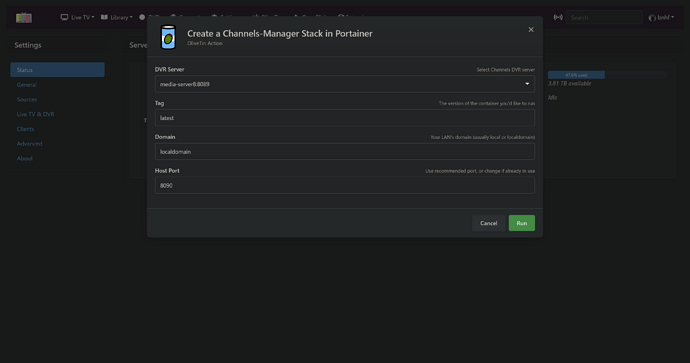
Task: Click the broadcast signal icon
Action: point(558,17)
